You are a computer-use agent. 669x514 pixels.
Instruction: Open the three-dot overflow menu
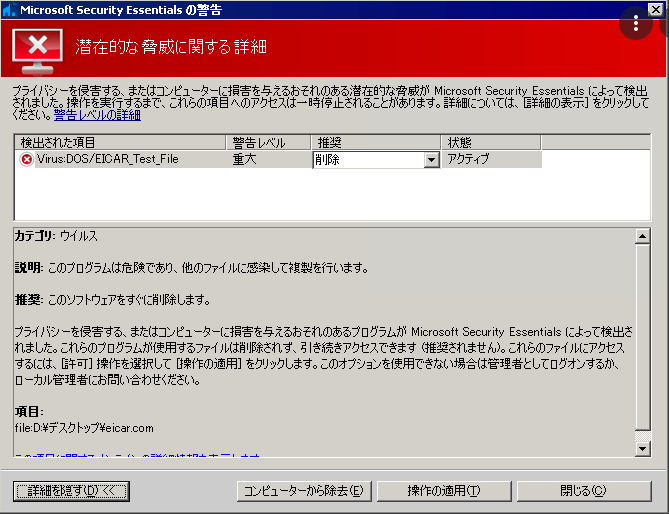click(636, 23)
